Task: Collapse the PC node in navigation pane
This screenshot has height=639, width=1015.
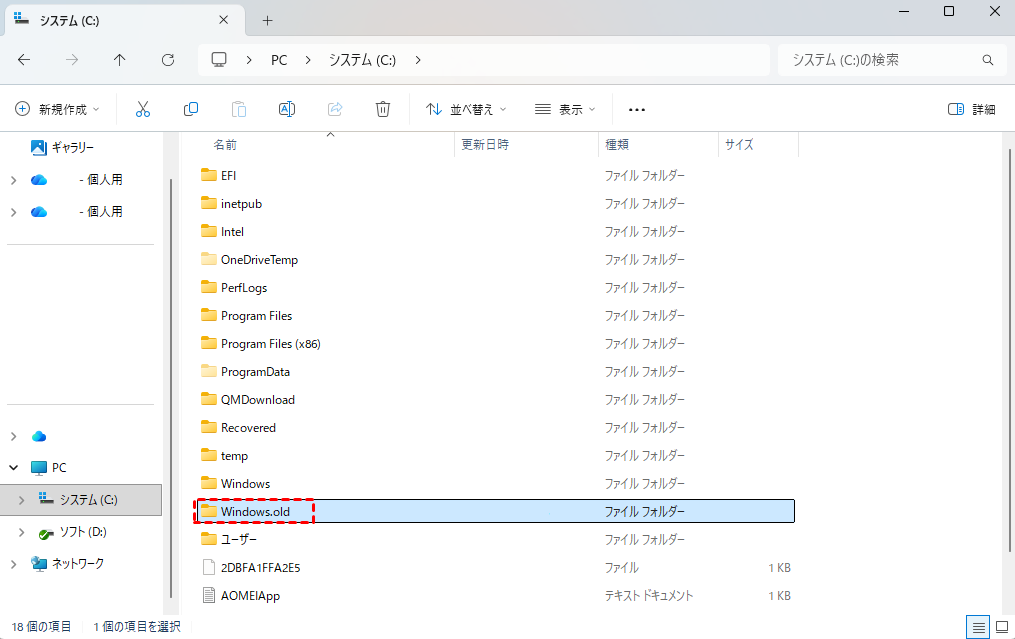Action: [13, 467]
